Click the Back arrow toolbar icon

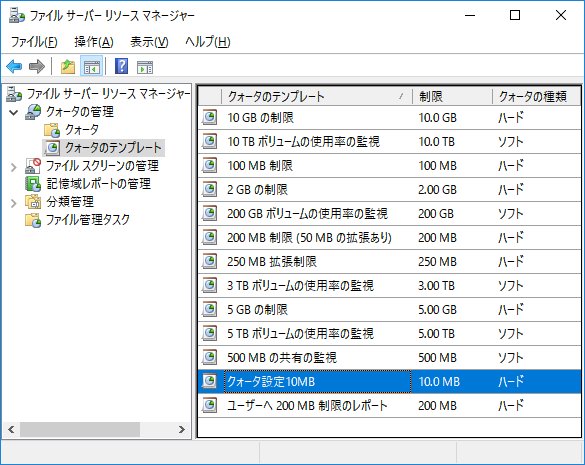(x=15, y=67)
